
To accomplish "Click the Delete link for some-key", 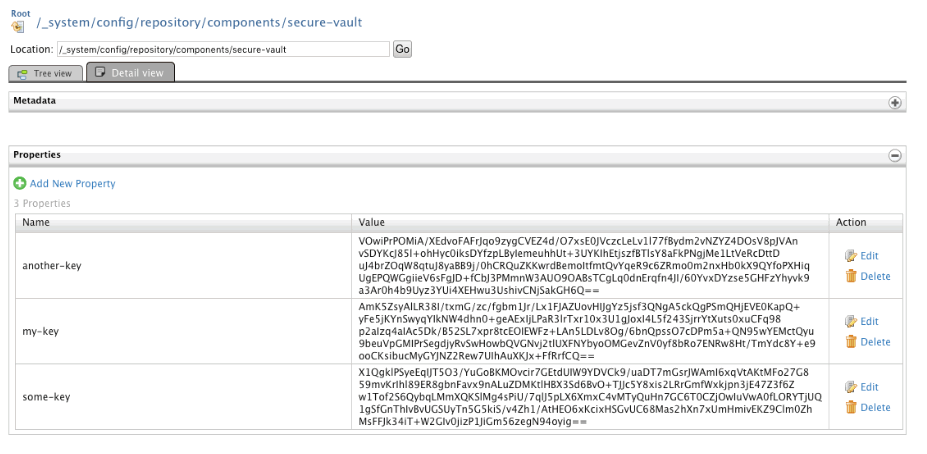I will 875,408.
